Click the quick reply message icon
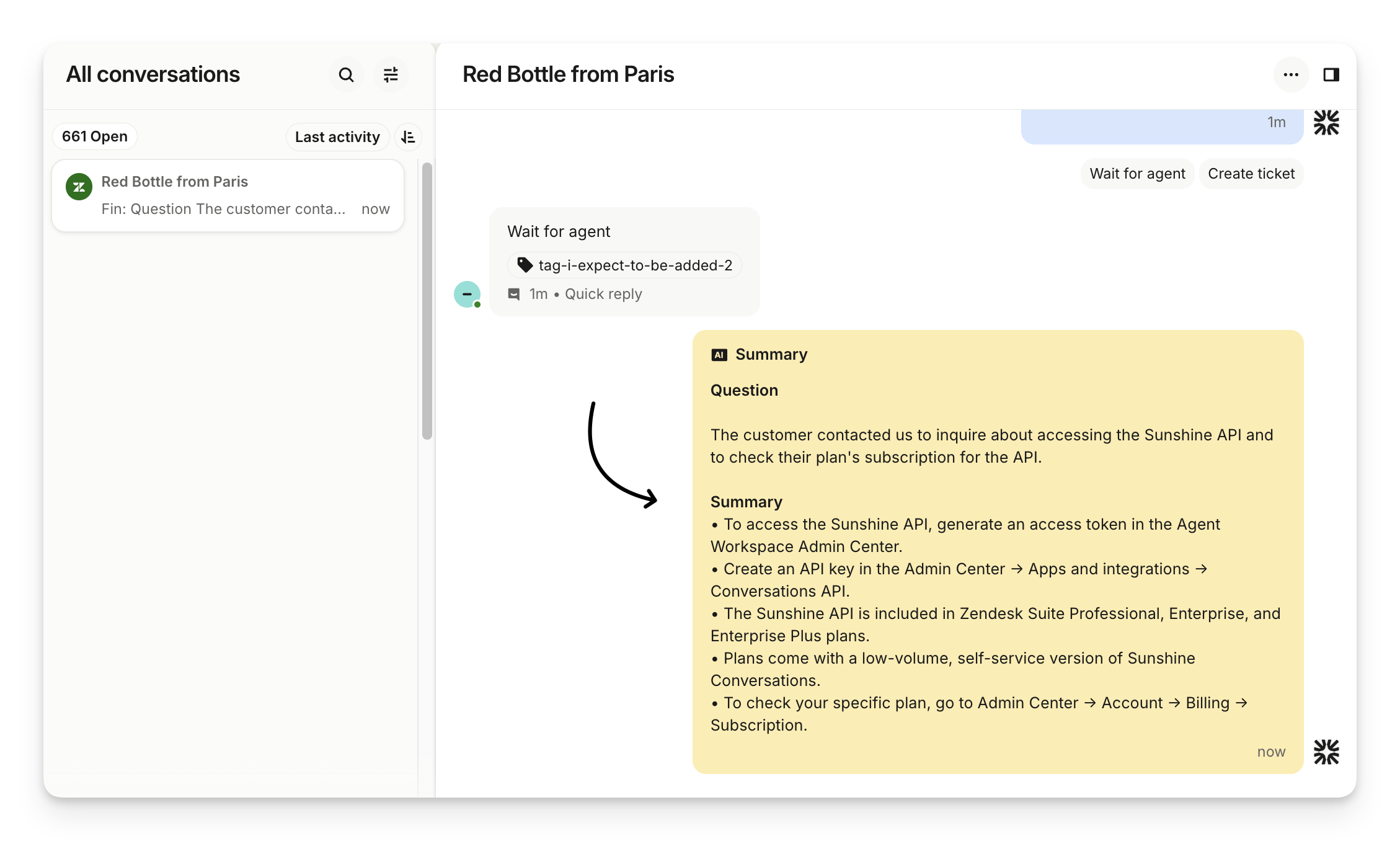Image resolution: width=1400 pixels, height=841 pixels. [514, 294]
